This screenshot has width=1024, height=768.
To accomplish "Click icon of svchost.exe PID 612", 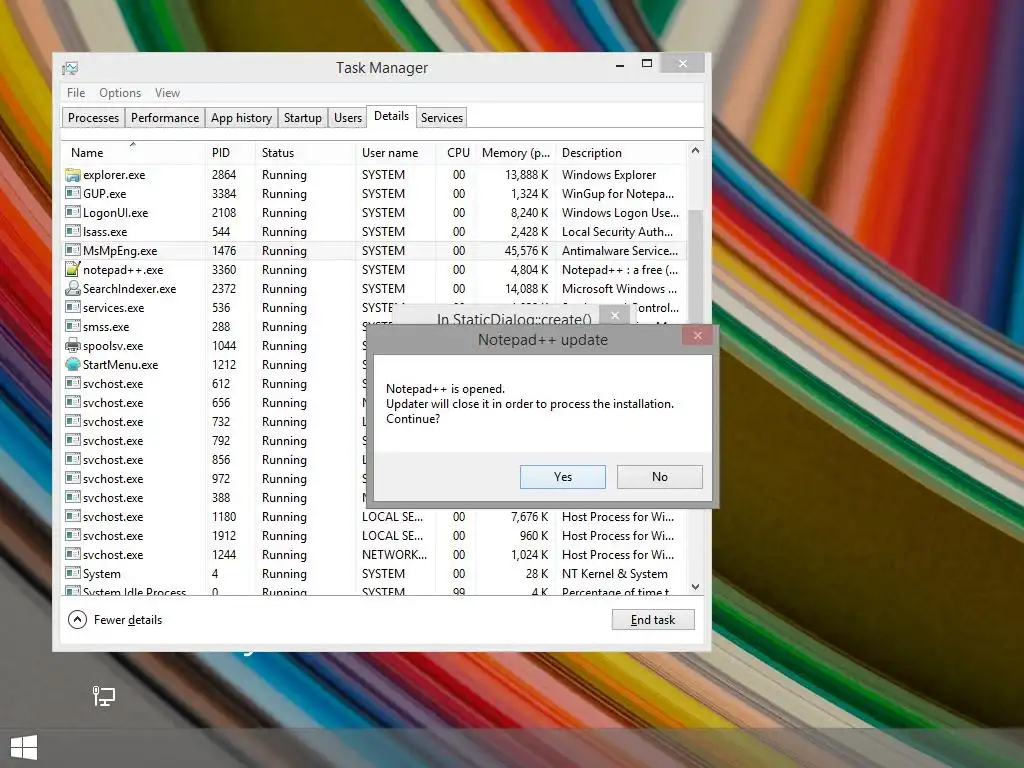I will click(72, 383).
